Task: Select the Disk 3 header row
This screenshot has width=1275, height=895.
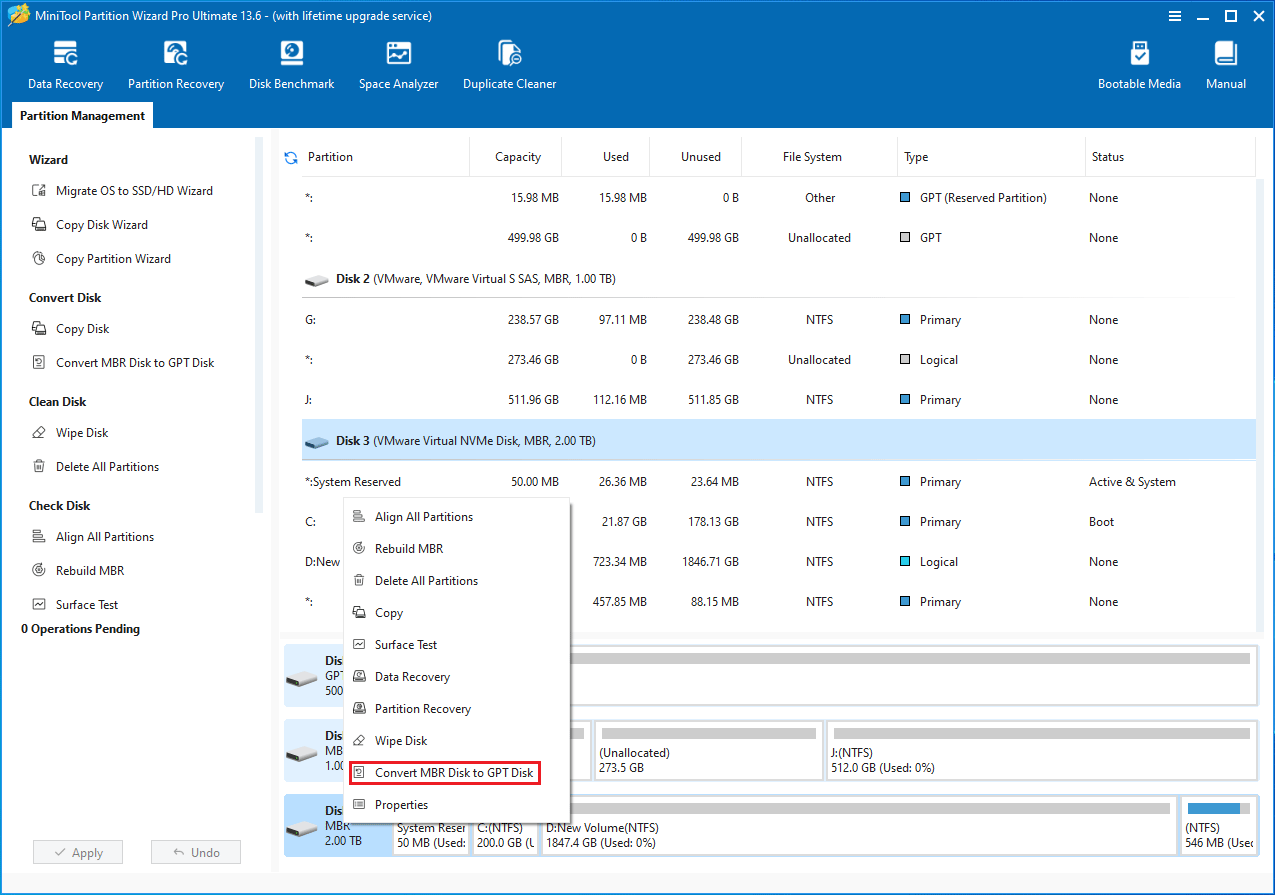Action: (x=778, y=441)
